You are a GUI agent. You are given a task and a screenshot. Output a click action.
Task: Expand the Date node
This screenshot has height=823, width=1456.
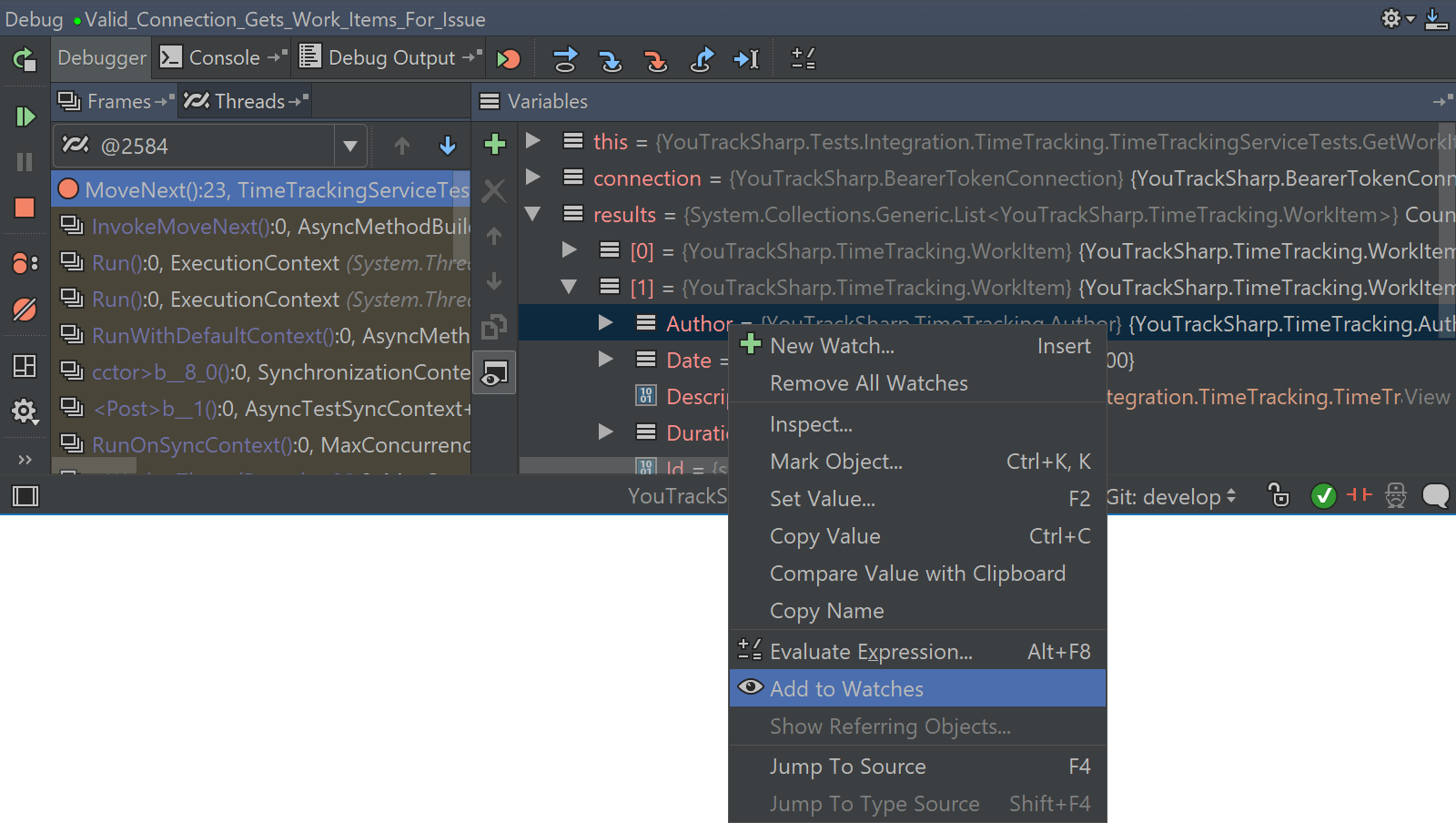pyautogui.click(x=606, y=359)
